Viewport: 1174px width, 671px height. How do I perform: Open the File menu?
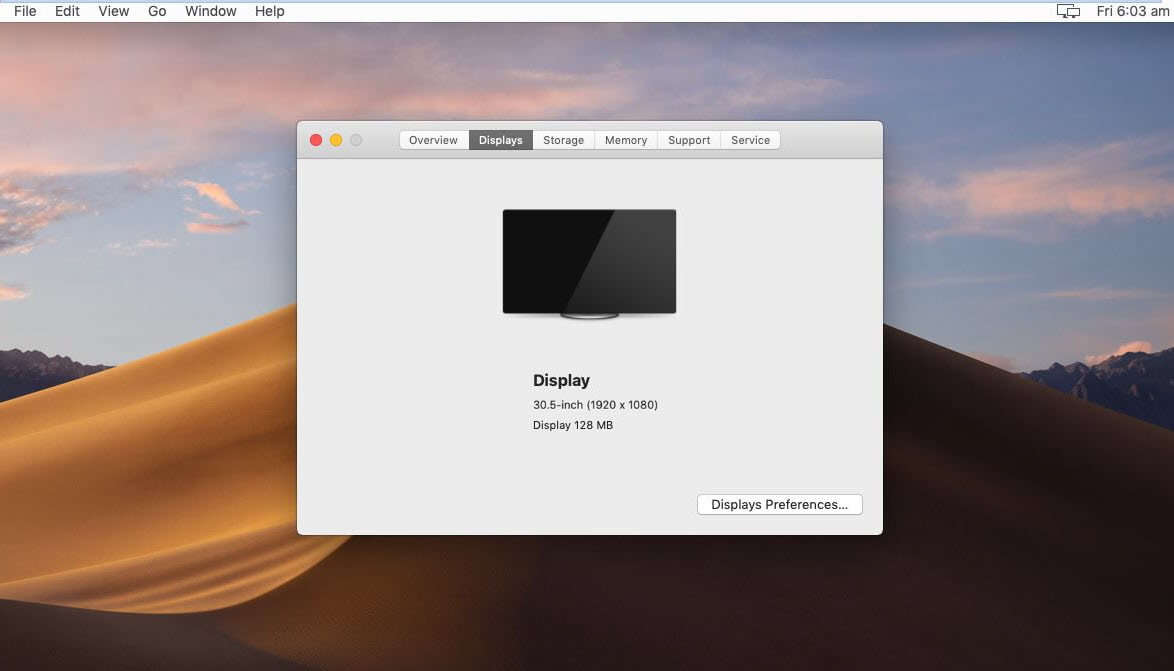click(x=25, y=11)
